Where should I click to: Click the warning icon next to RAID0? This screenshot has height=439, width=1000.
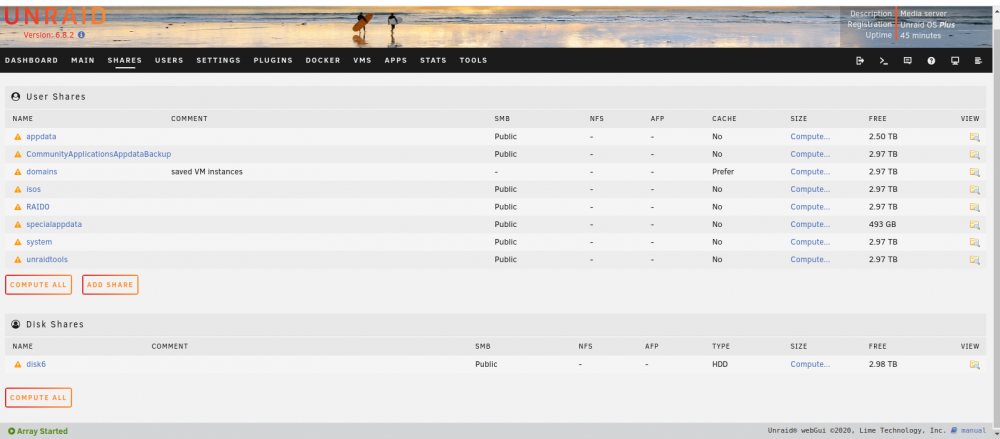pyautogui.click(x=18, y=207)
